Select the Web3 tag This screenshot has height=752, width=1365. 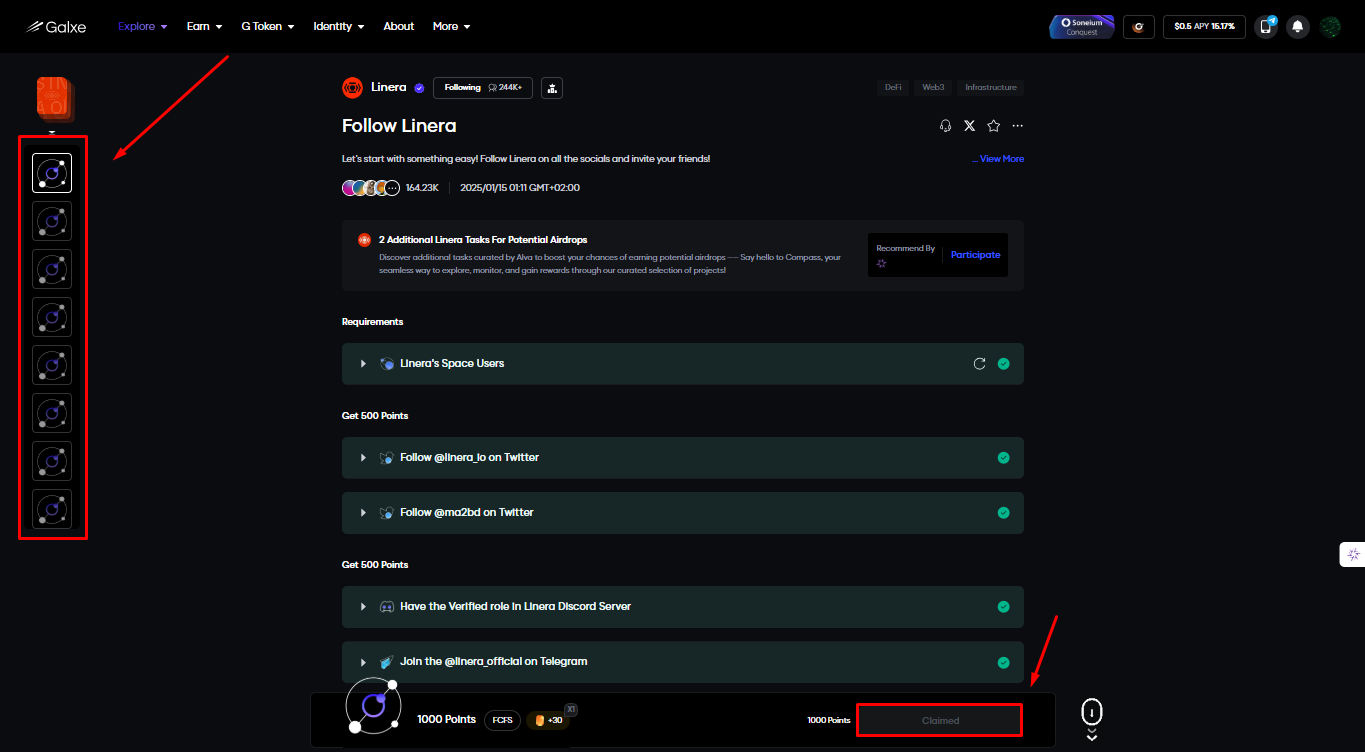(933, 88)
